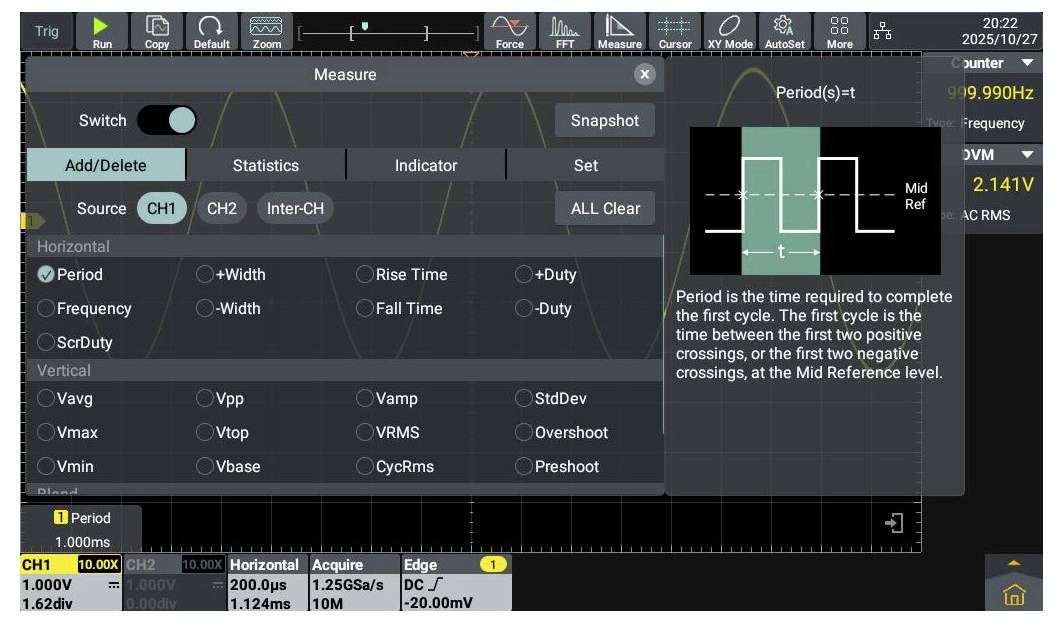Select the Vpp measurement option
This screenshot has height=623, width=1063.
click(x=205, y=399)
